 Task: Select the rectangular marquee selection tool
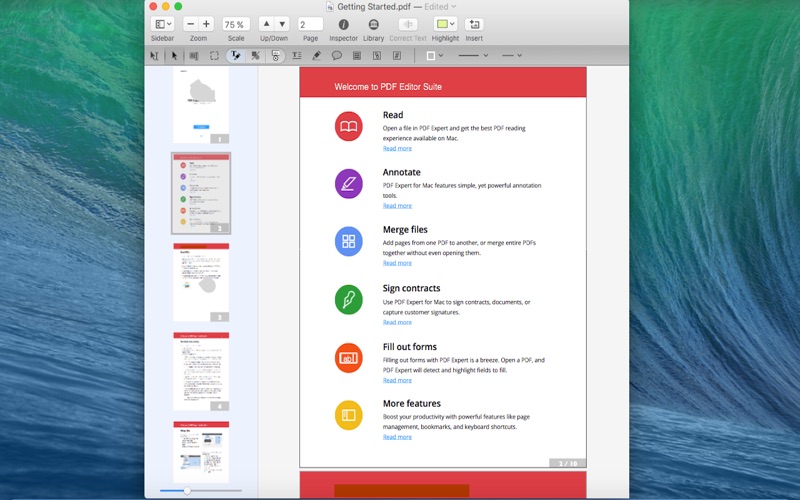[214, 56]
